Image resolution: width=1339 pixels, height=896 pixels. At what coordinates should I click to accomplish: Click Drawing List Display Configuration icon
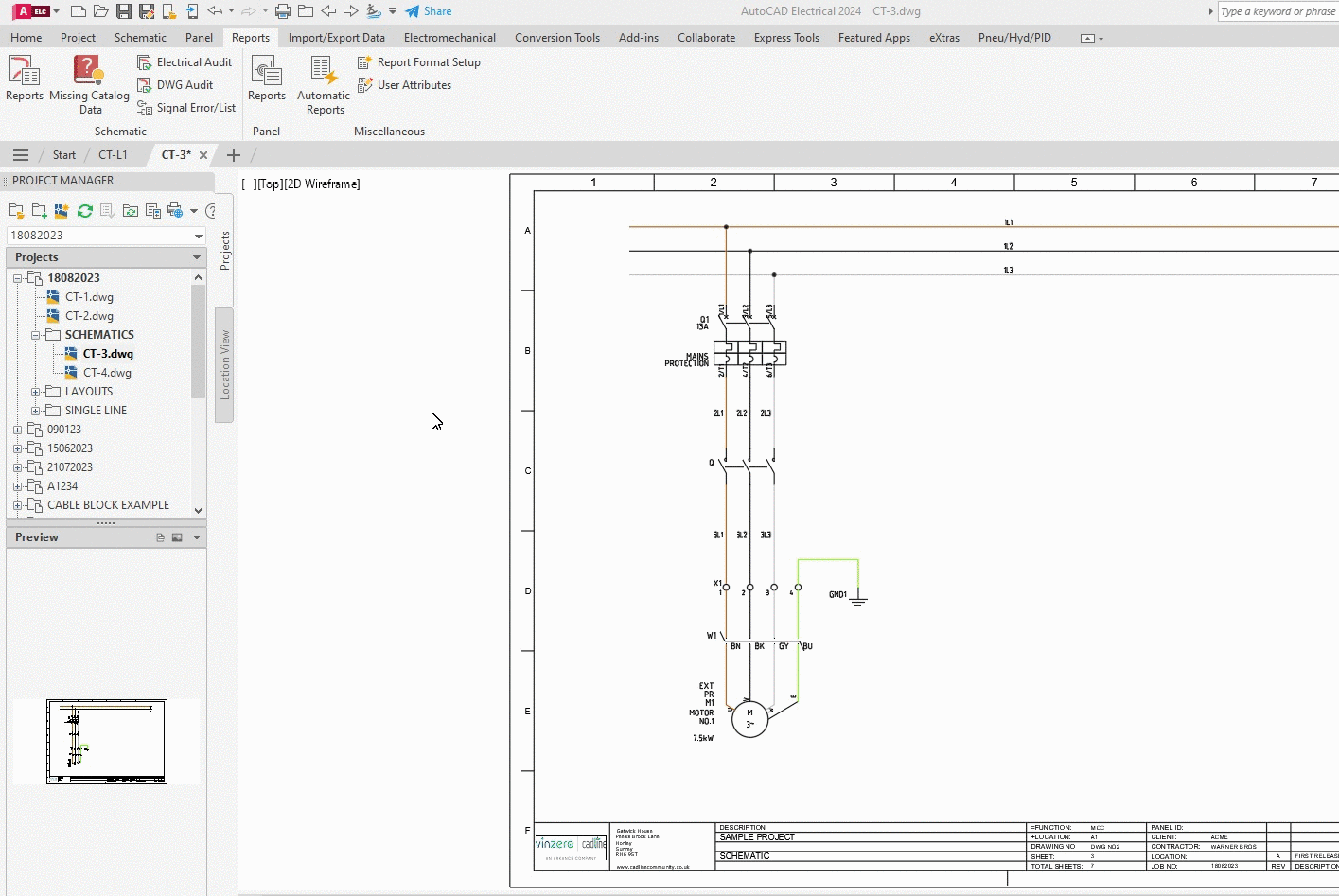pos(153,211)
